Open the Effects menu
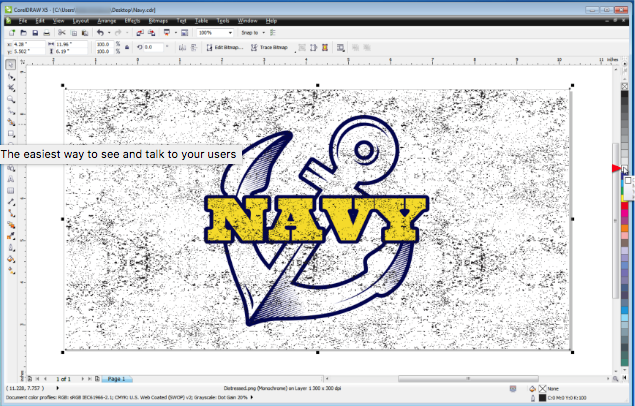This screenshot has width=635, height=406. pos(132,21)
